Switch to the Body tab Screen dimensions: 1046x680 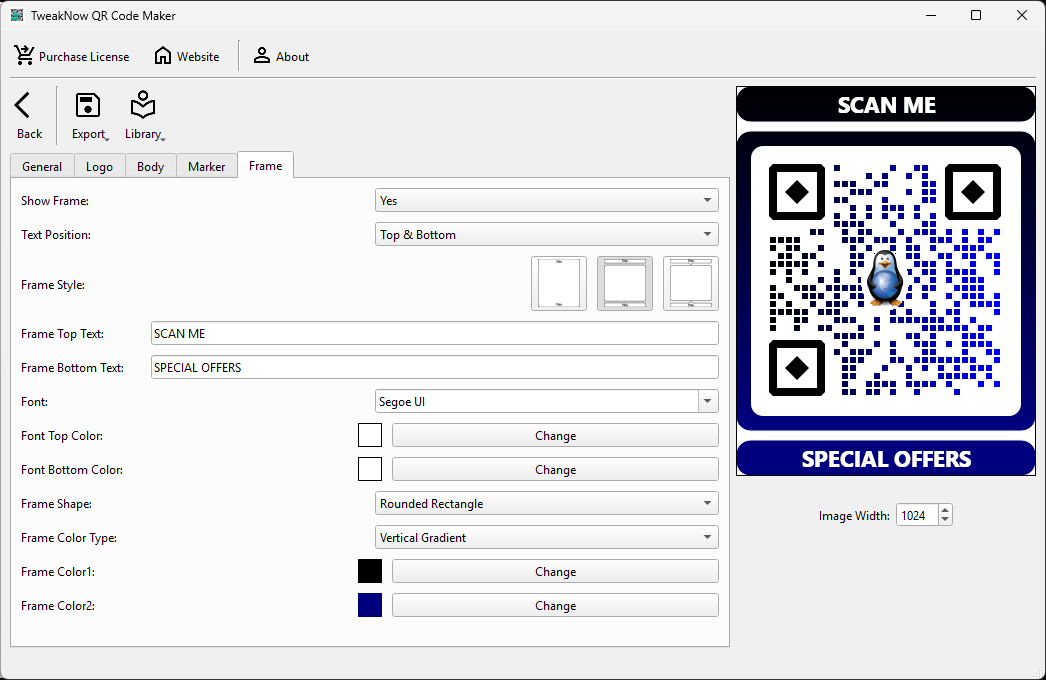pos(151,166)
